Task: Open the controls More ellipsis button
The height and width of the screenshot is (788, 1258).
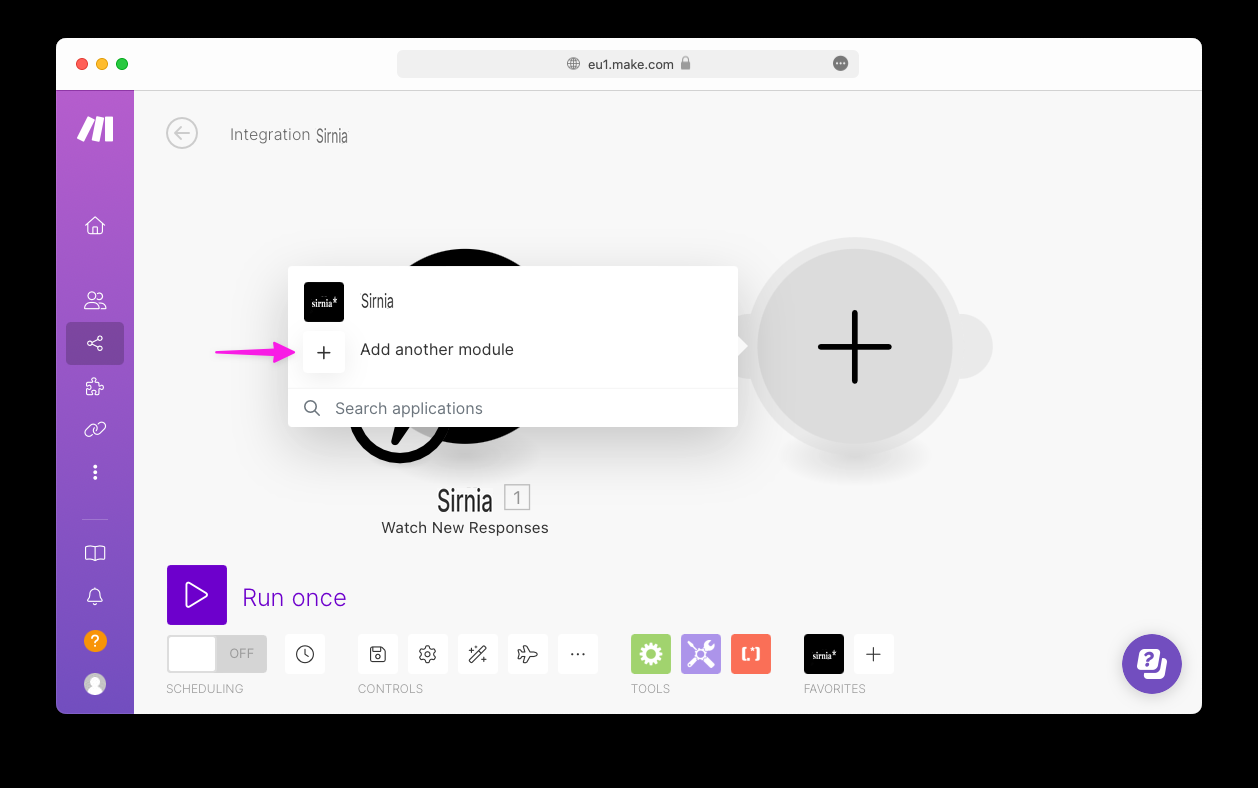Action: coord(578,654)
